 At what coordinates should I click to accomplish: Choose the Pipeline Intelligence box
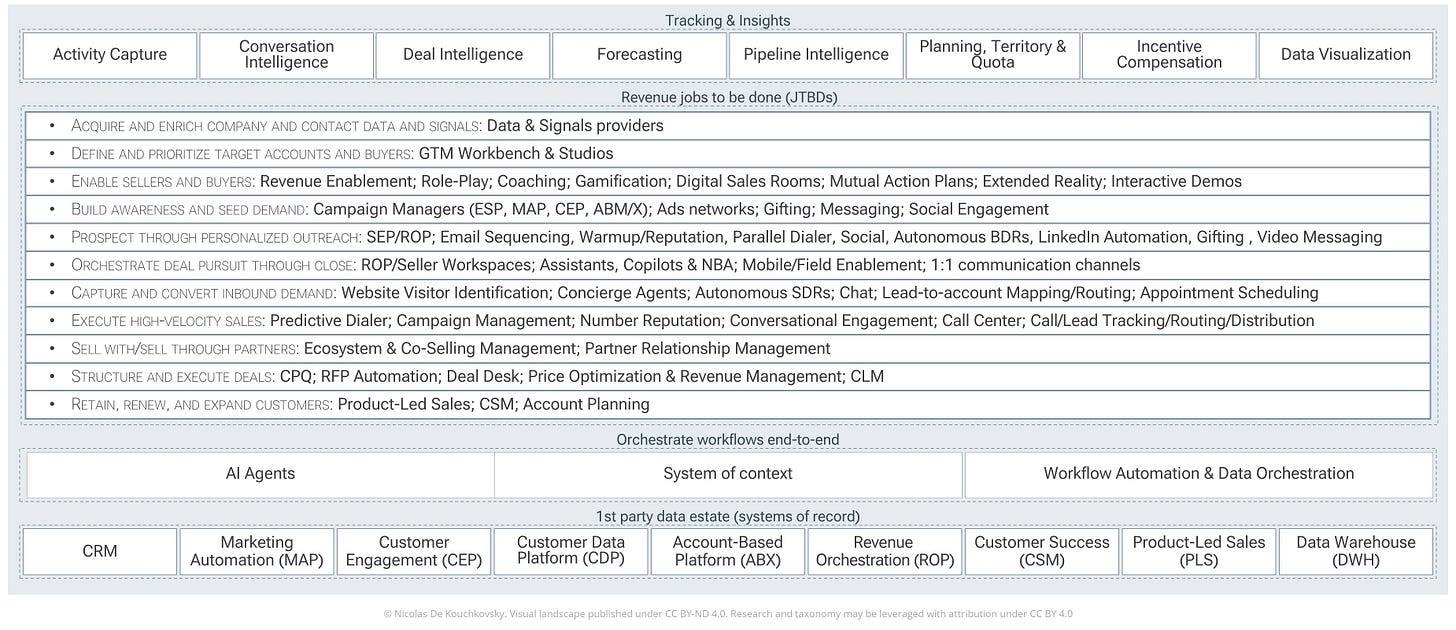pyautogui.click(x=816, y=55)
